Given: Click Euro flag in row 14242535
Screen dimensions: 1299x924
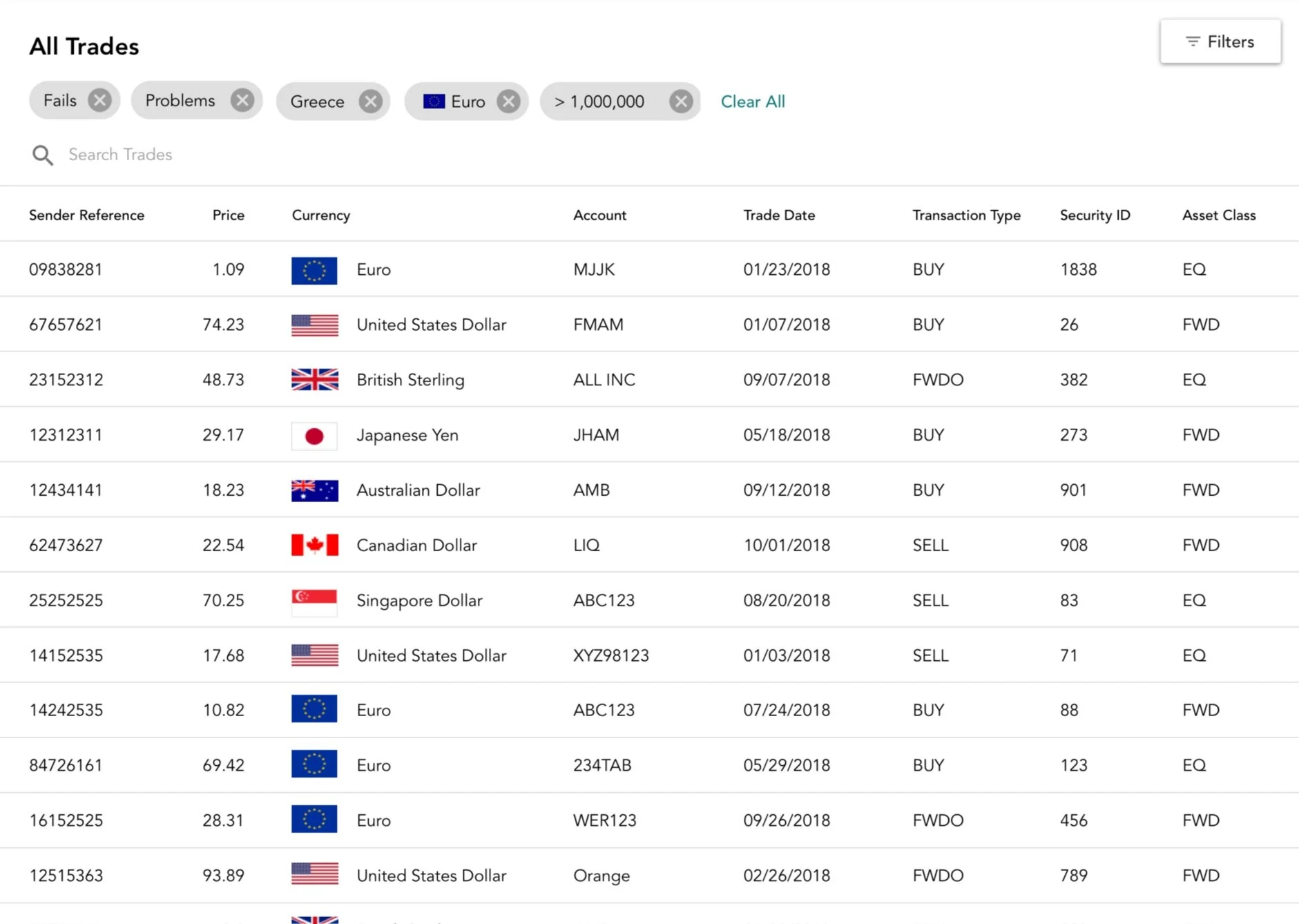Looking at the screenshot, I should pyautogui.click(x=314, y=709).
